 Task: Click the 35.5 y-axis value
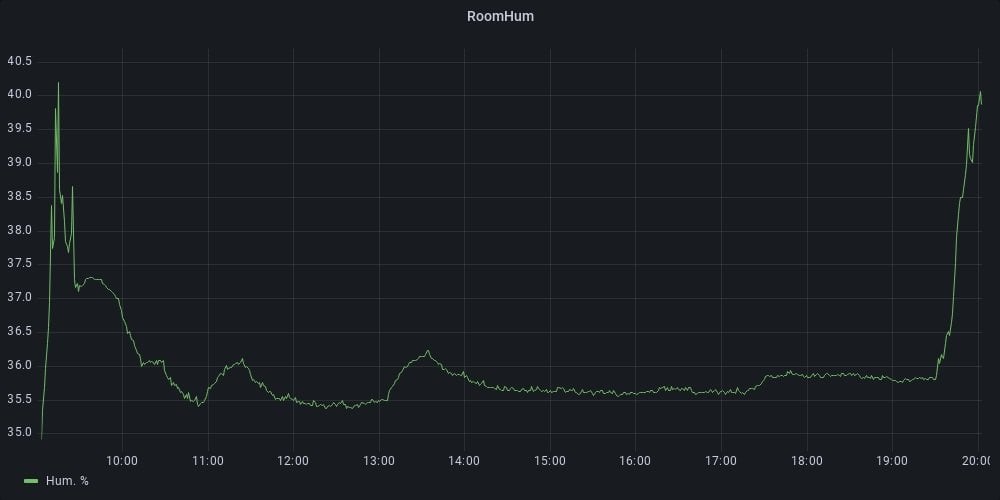point(20,399)
